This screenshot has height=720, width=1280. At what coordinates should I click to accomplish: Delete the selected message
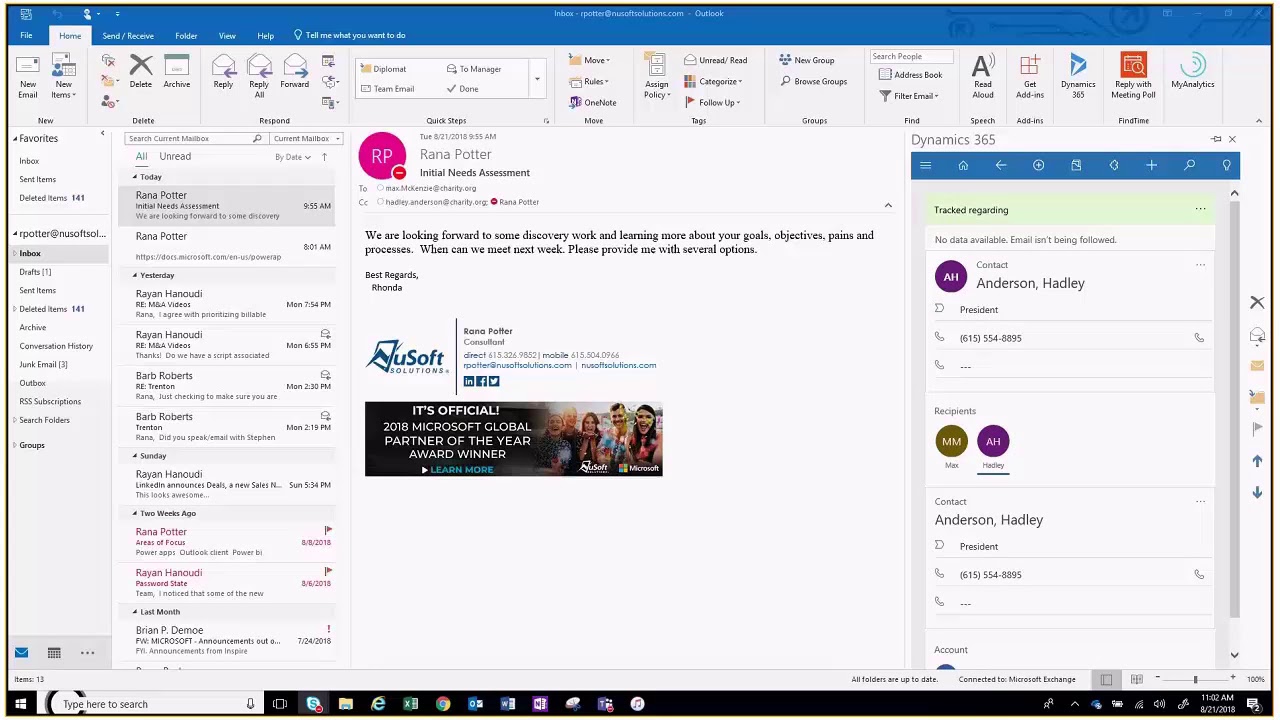click(x=141, y=72)
